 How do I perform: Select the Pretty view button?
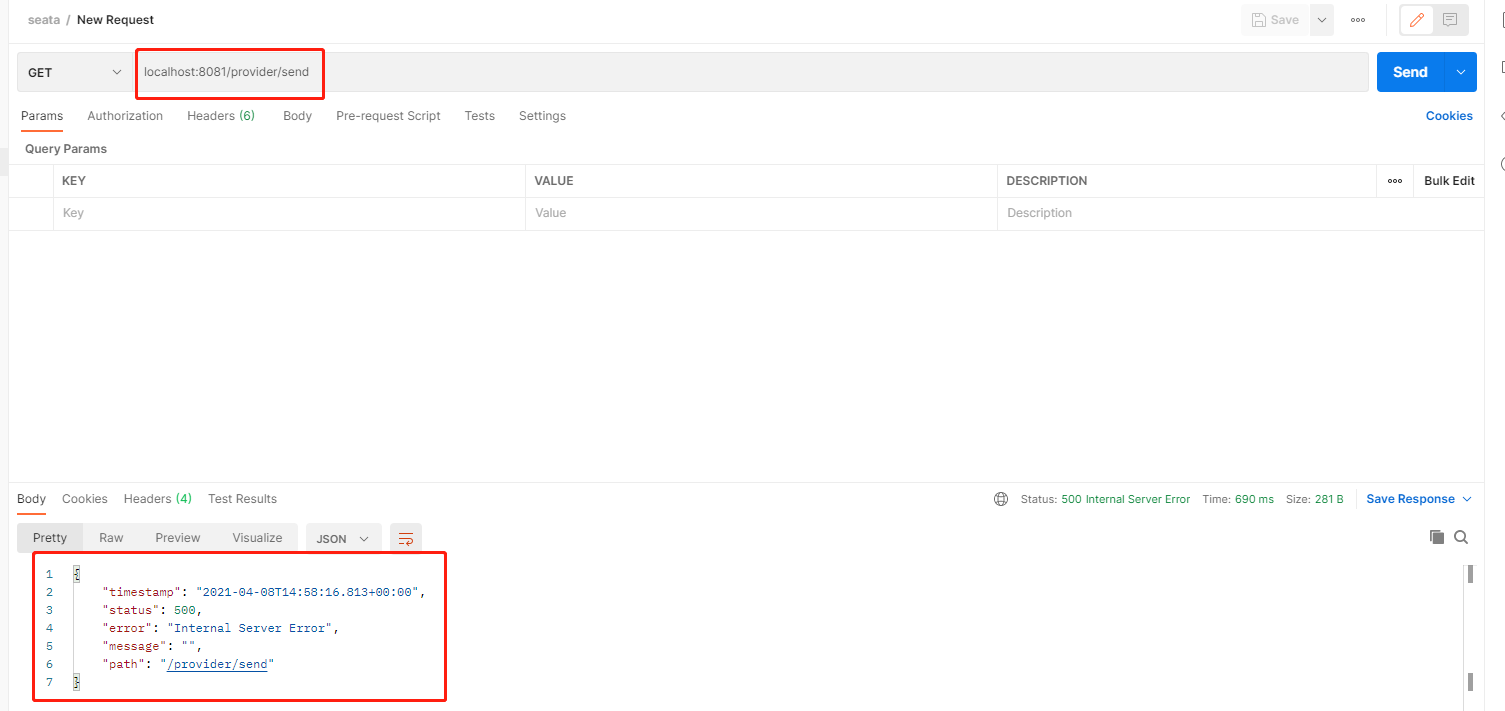[x=50, y=538]
